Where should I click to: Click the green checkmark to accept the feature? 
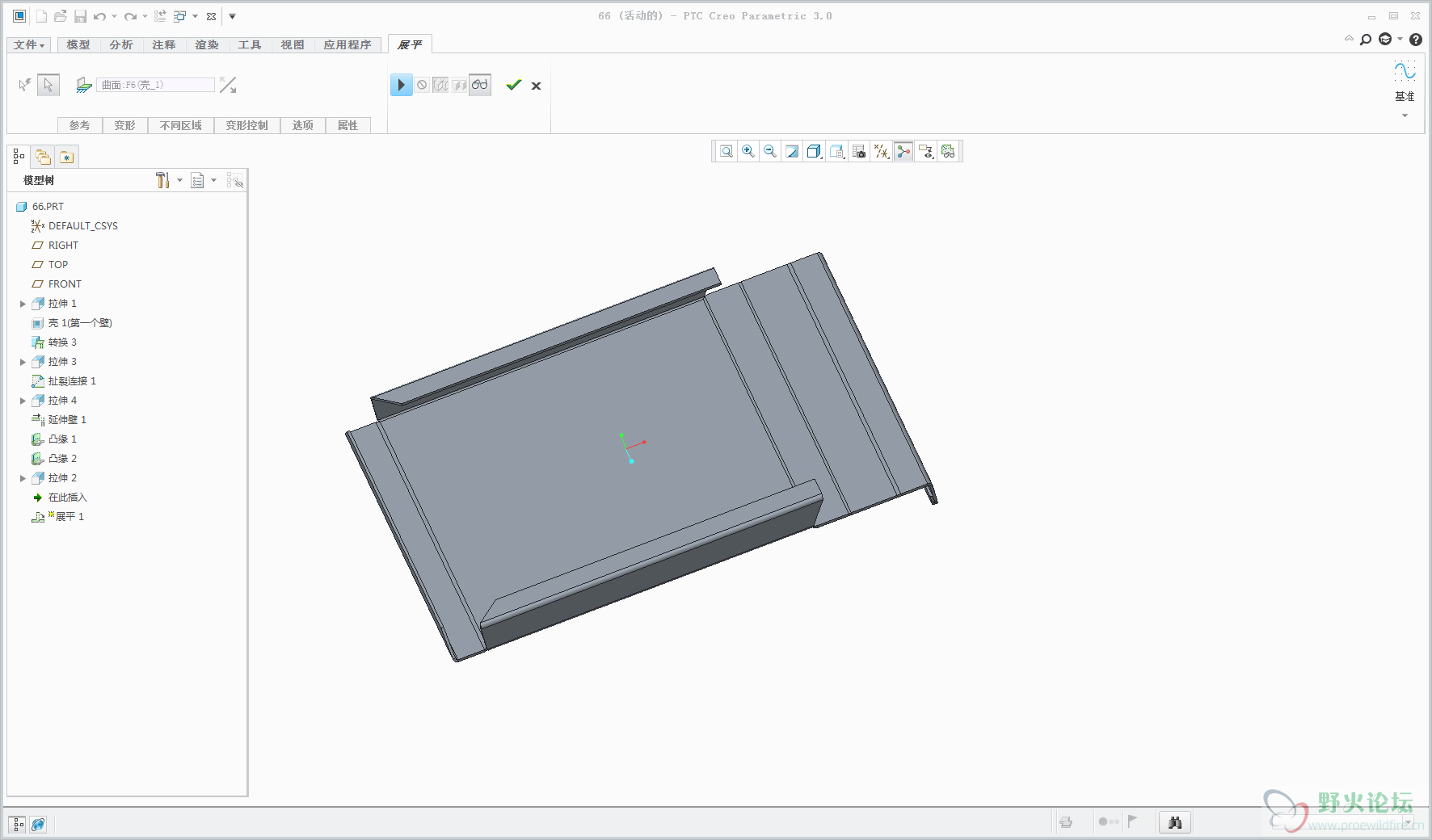513,85
